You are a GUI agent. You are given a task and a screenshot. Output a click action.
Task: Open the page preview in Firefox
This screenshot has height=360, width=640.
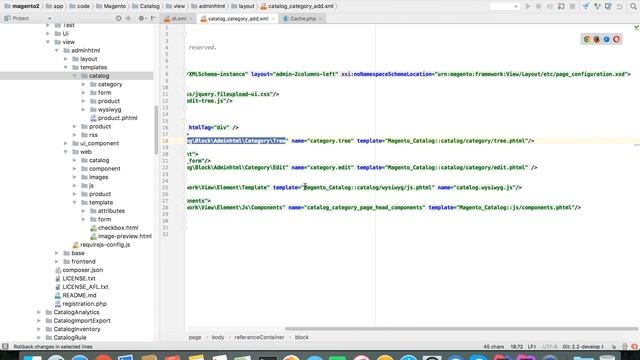pos(597,39)
